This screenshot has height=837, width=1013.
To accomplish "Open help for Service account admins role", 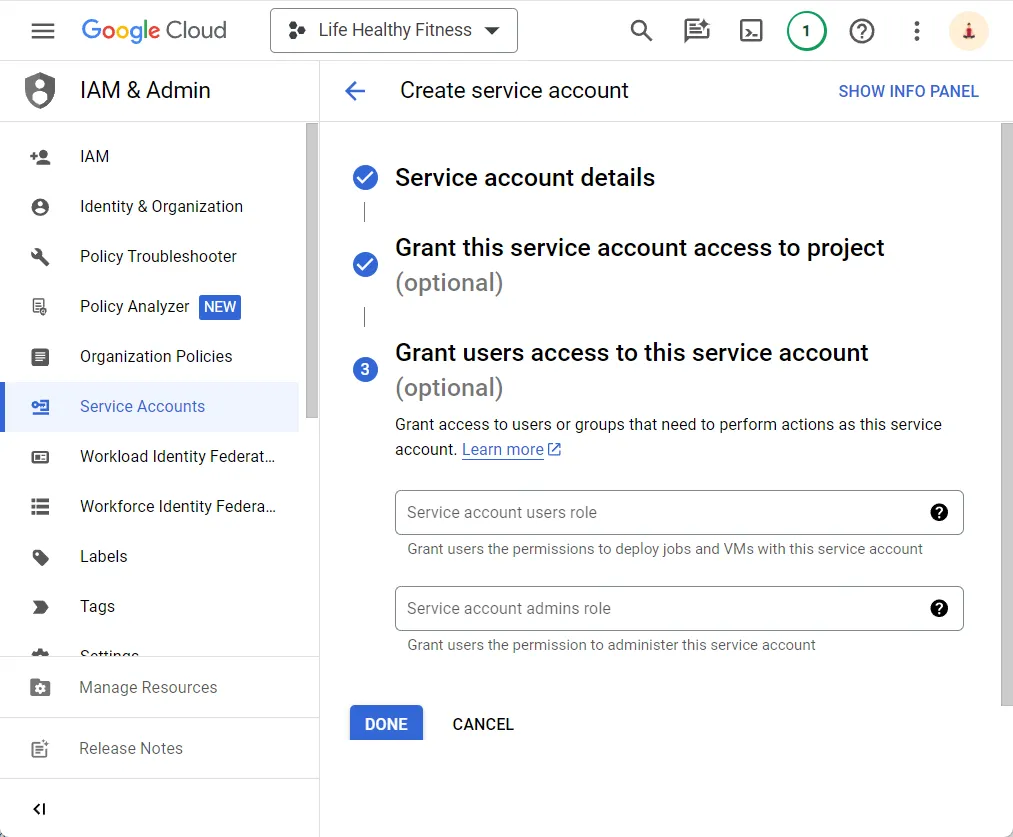I will [x=939, y=608].
